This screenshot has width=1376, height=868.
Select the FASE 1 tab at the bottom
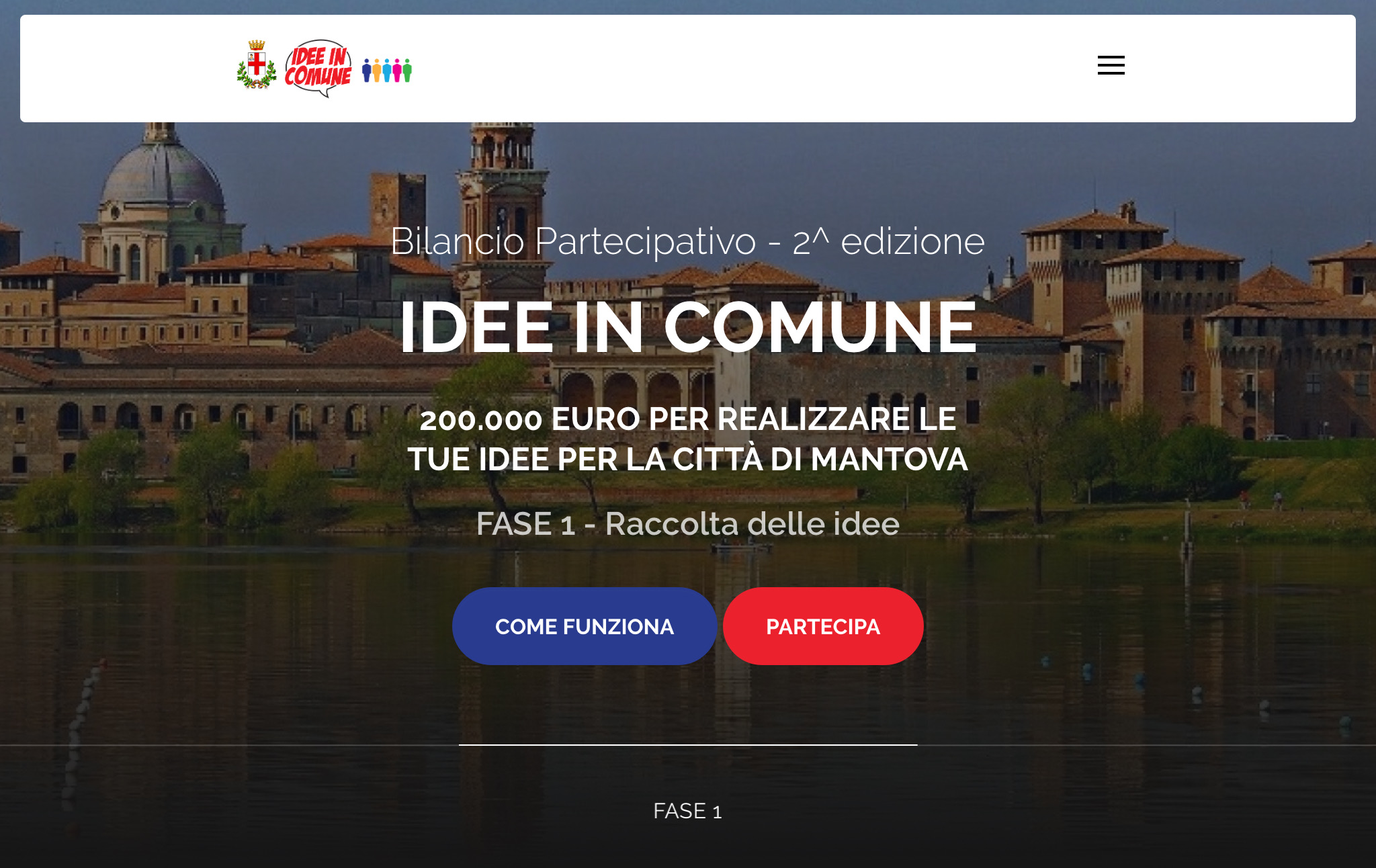[687, 811]
